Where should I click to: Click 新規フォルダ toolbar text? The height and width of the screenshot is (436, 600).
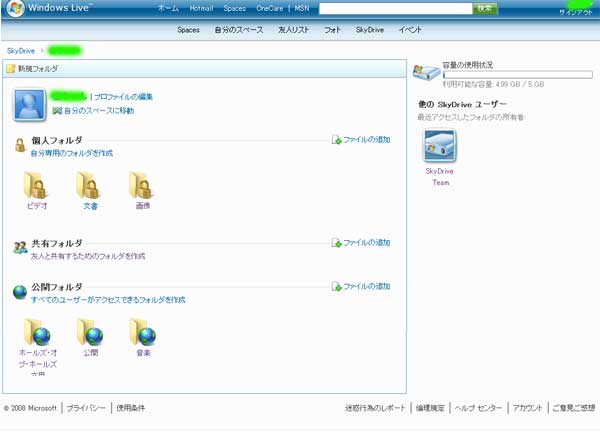pos(38,69)
